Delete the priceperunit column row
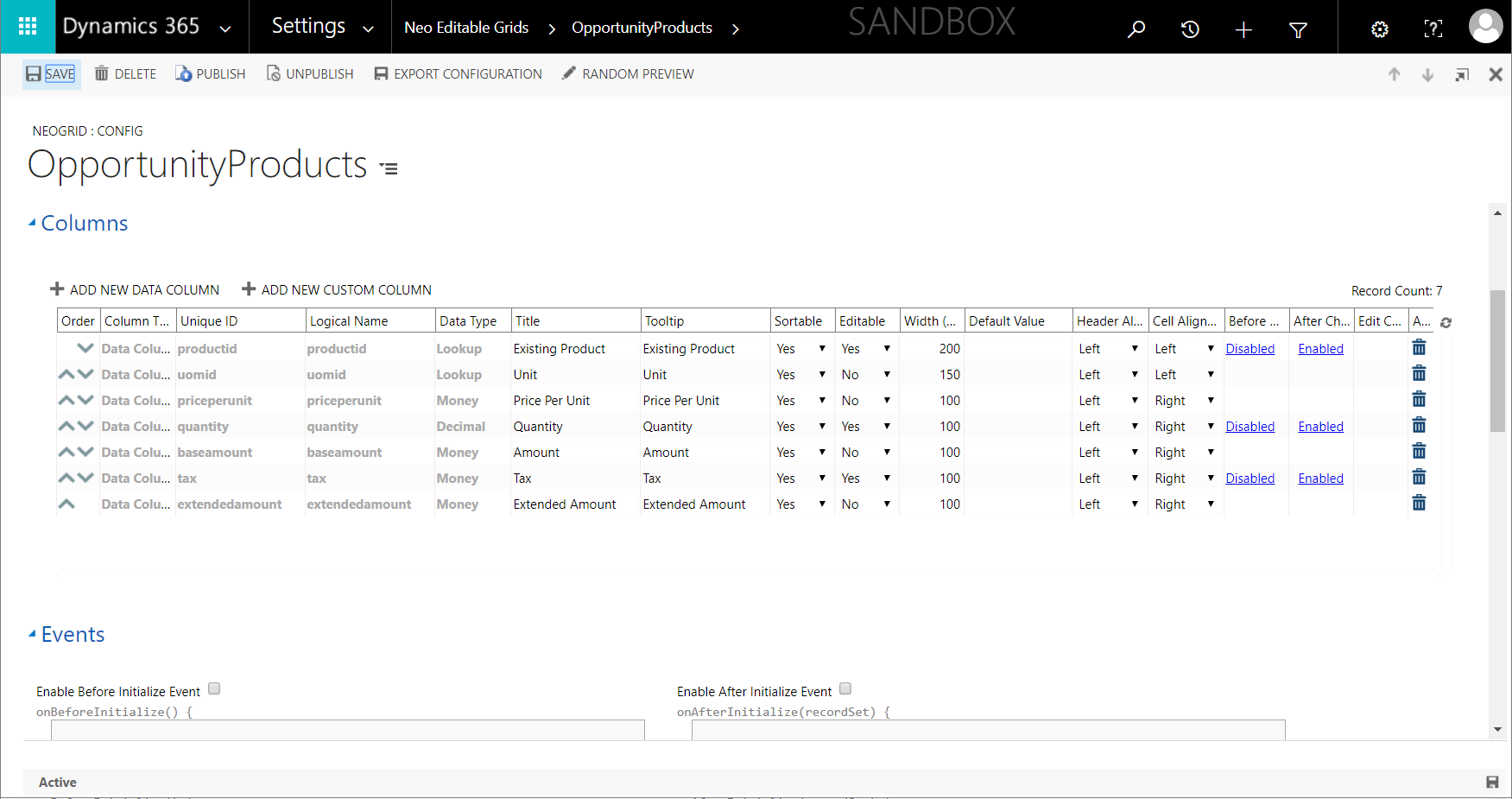 pyautogui.click(x=1419, y=400)
